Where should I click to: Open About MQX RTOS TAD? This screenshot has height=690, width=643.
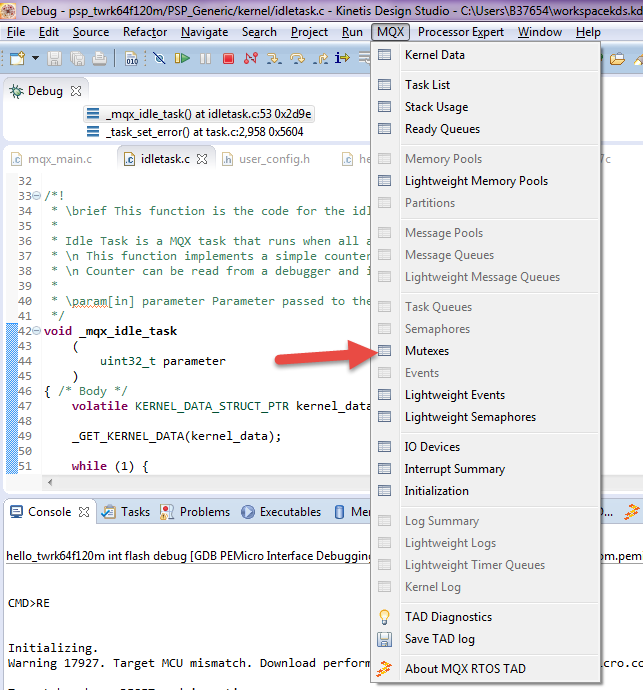[x=486, y=668]
